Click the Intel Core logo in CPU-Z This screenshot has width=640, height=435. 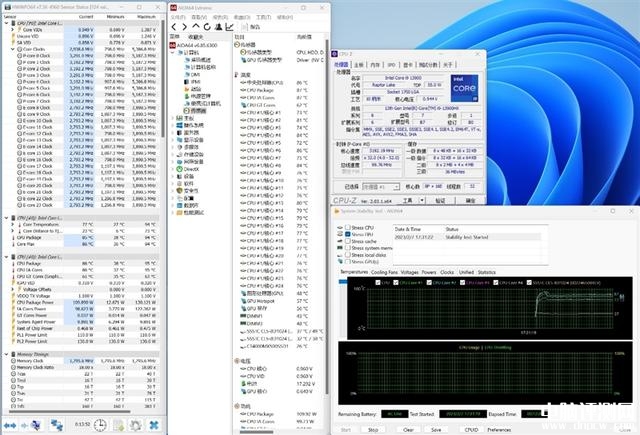[x=464, y=88]
